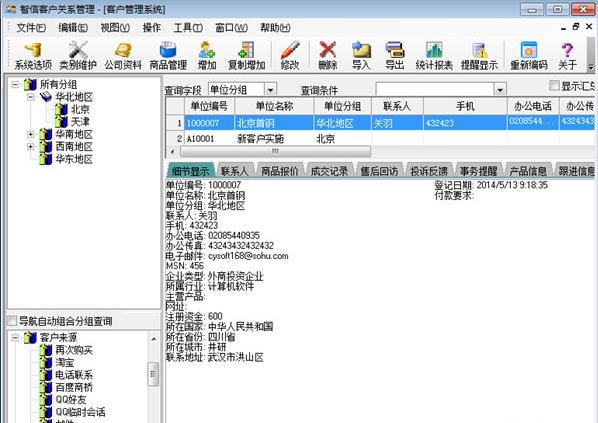Toggle the 显示汇总 checkbox
598x423 pixels.
(x=554, y=85)
